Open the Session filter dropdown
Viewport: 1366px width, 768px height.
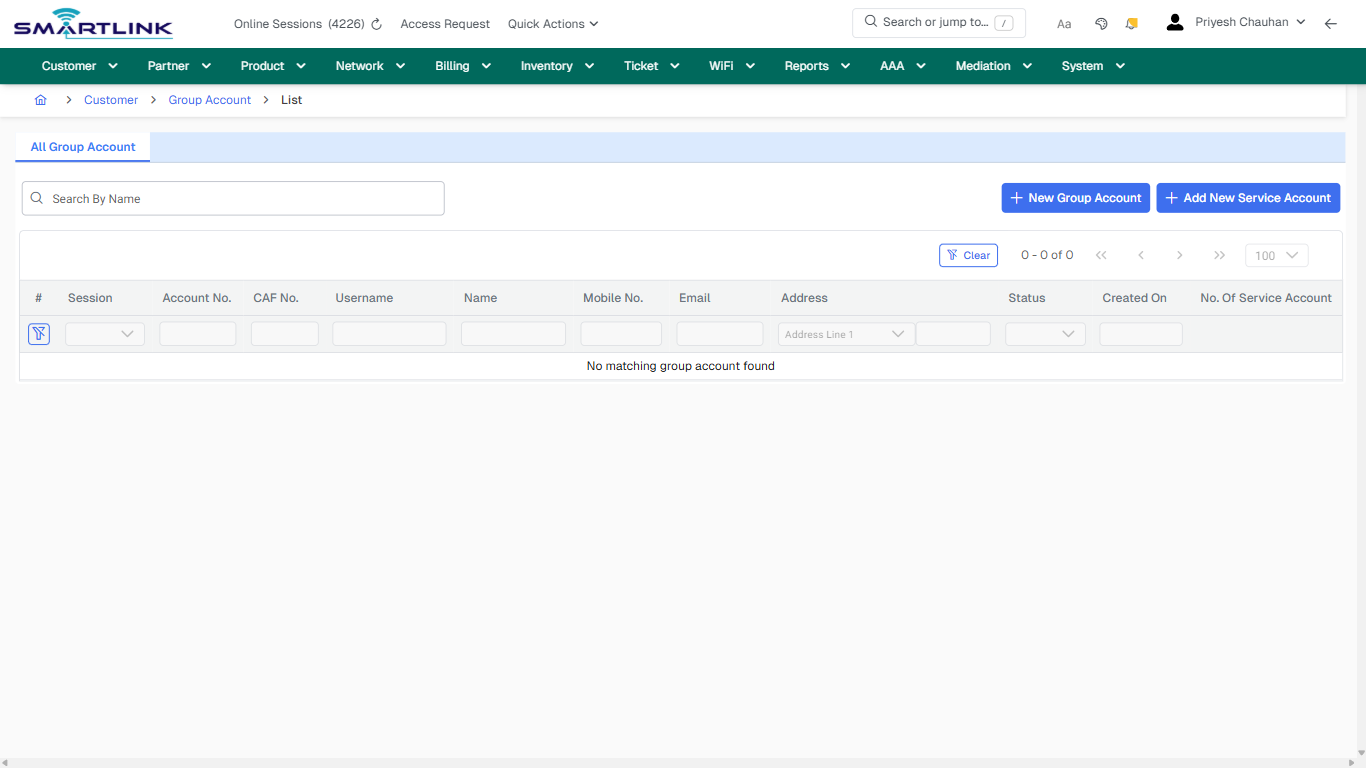pyautogui.click(x=104, y=333)
